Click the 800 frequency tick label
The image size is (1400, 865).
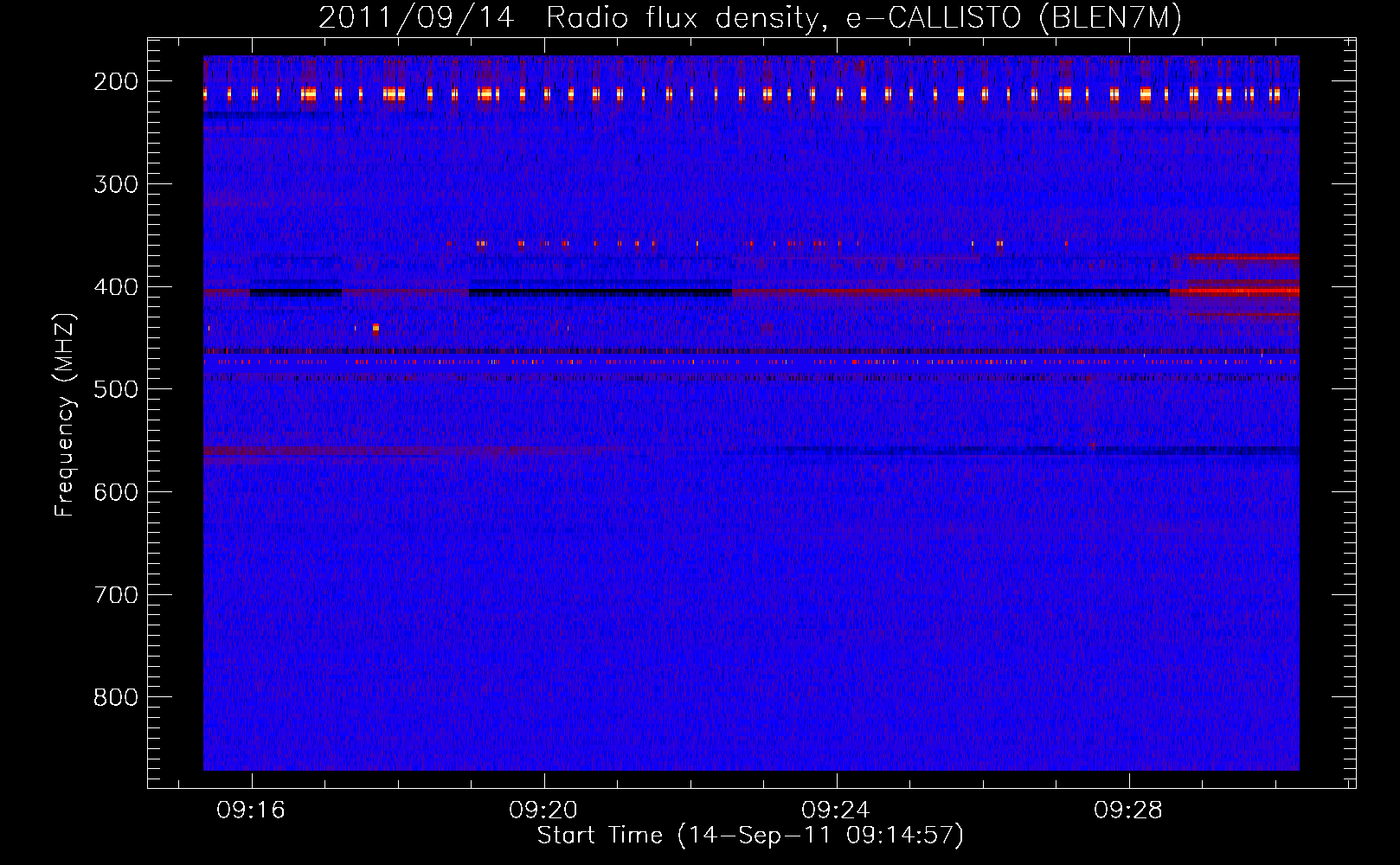point(116,697)
